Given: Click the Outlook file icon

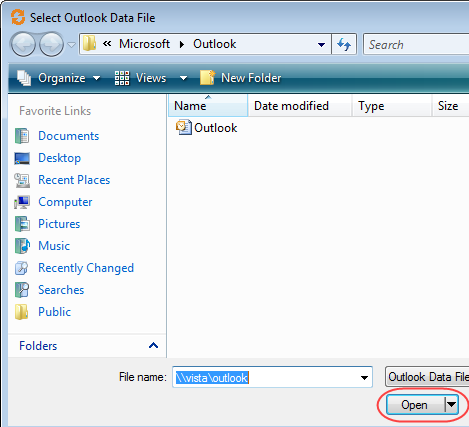Looking at the screenshot, I should (184, 127).
